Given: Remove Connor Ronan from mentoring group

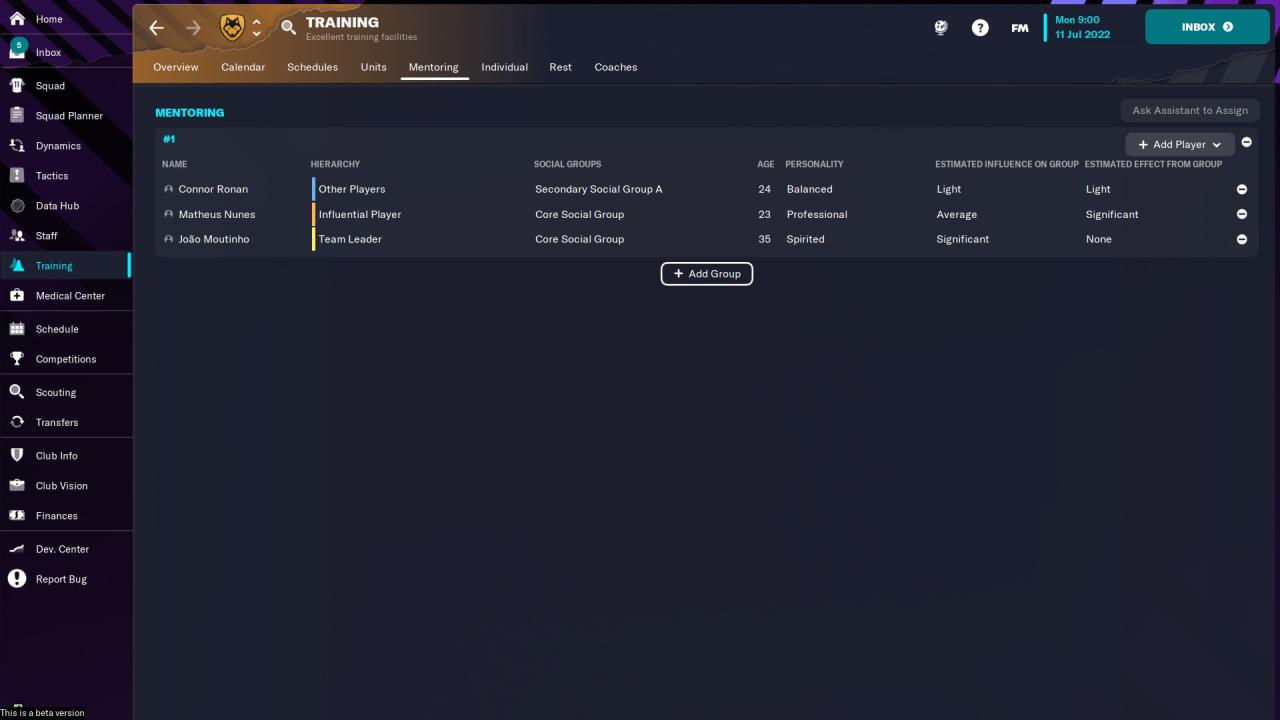Looking at the screenshot, I should pos(1242,189).
